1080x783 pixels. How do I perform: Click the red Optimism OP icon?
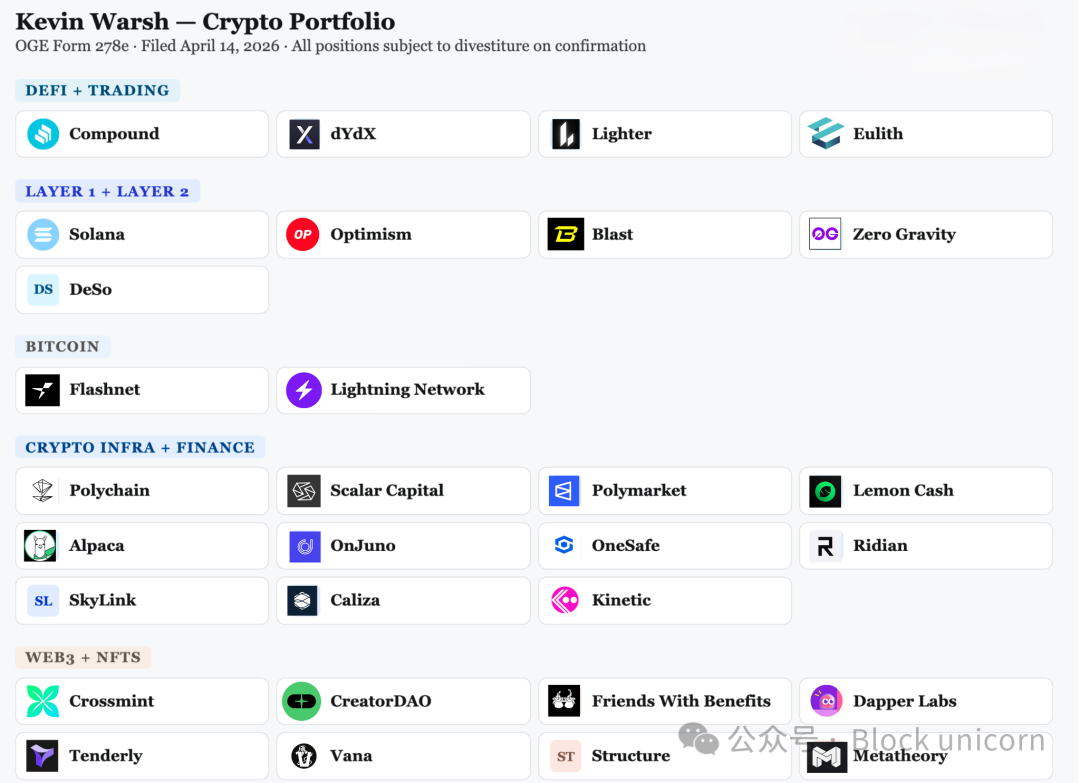pos(302,235)
